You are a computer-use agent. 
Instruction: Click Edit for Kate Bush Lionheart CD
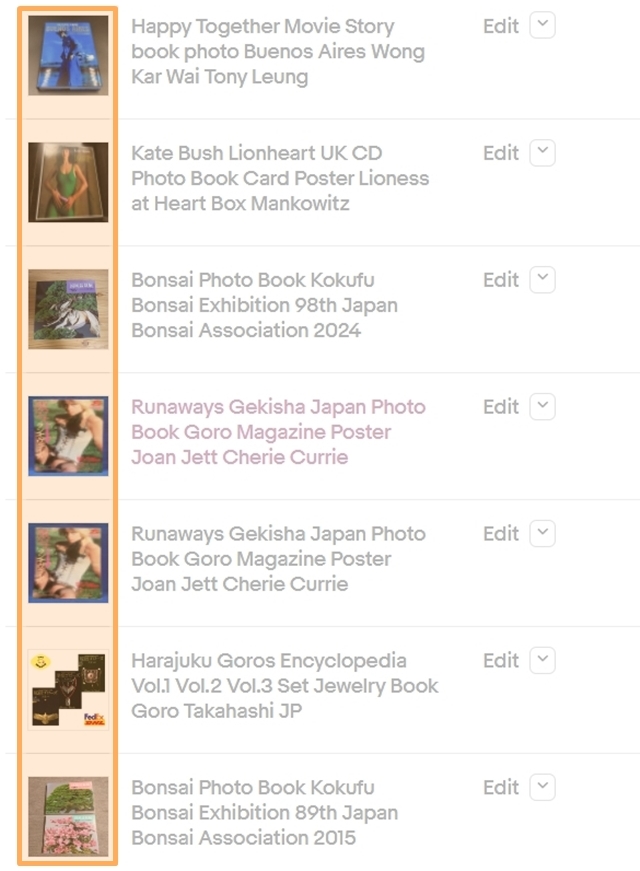(x=501, y=153)
